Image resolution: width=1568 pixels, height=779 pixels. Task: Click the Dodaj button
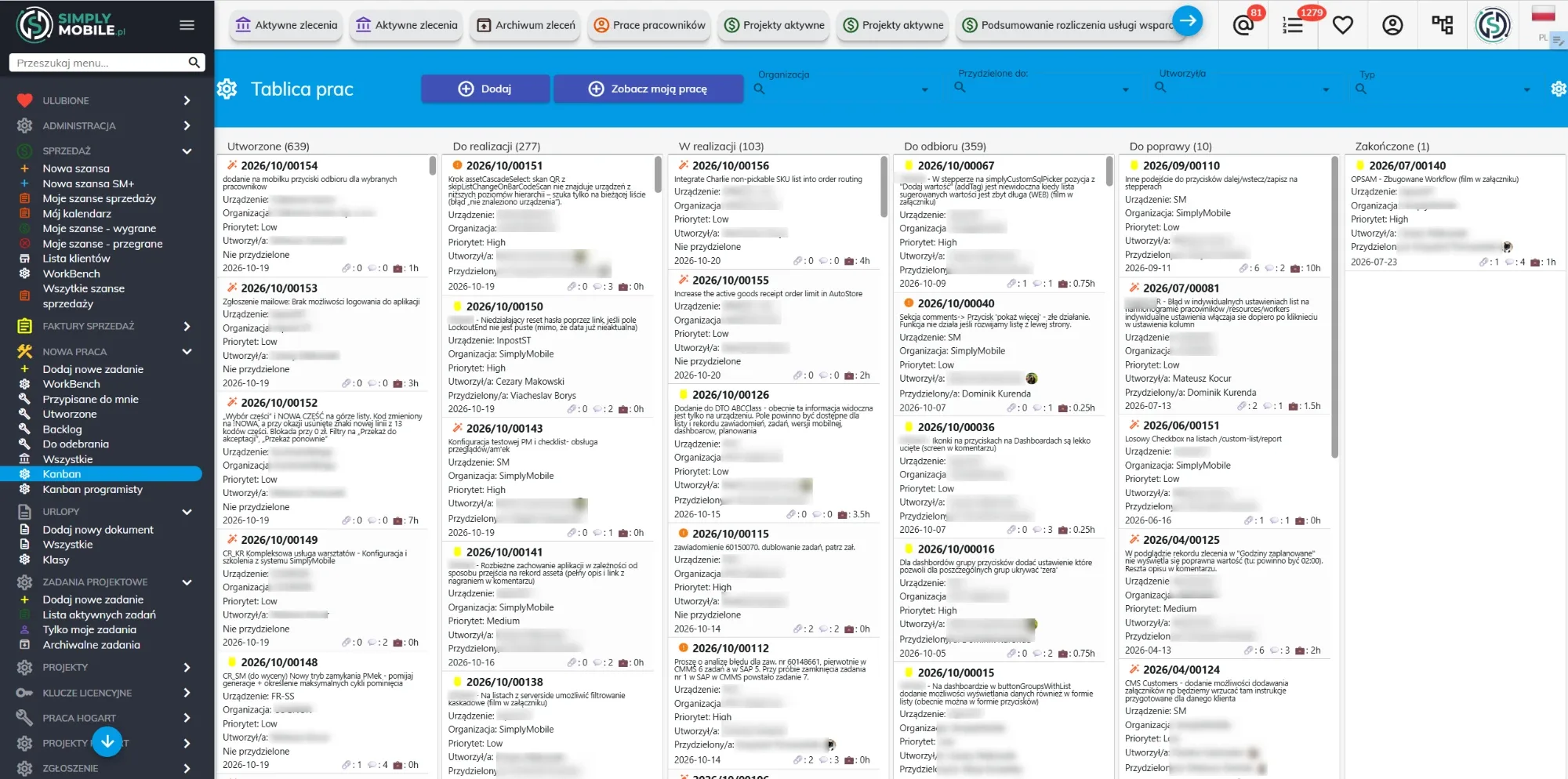(x=485, y=89)
